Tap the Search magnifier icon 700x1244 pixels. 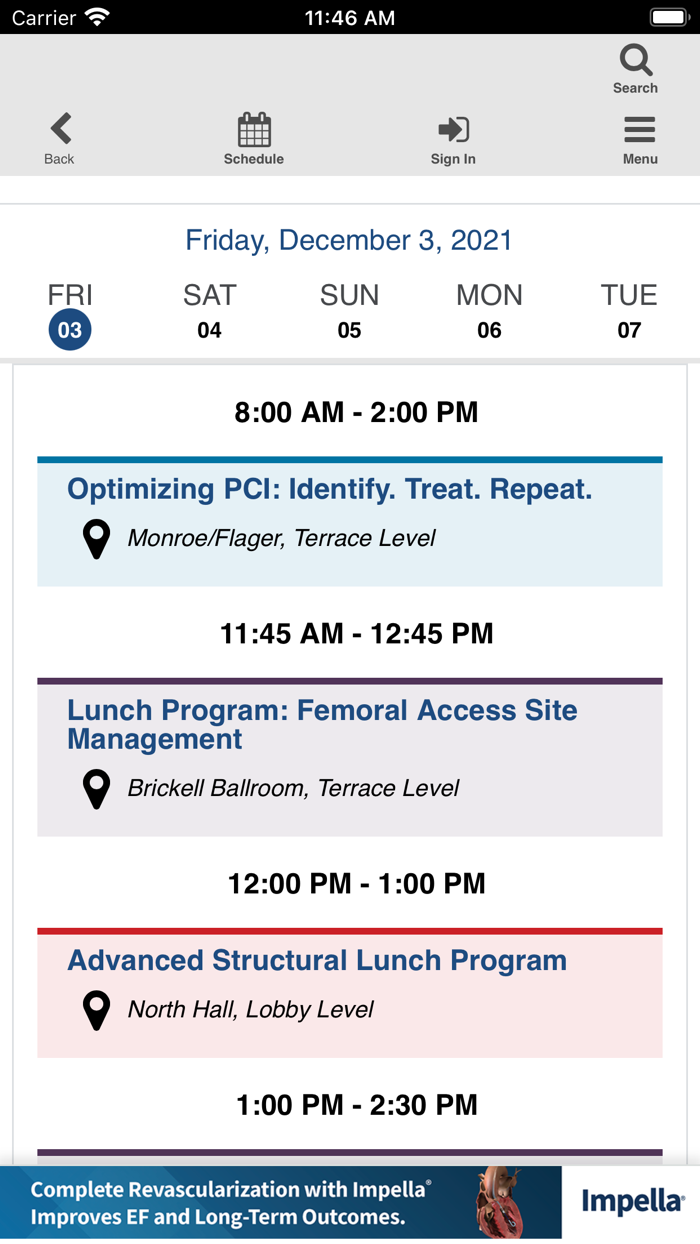pos(635,62)
